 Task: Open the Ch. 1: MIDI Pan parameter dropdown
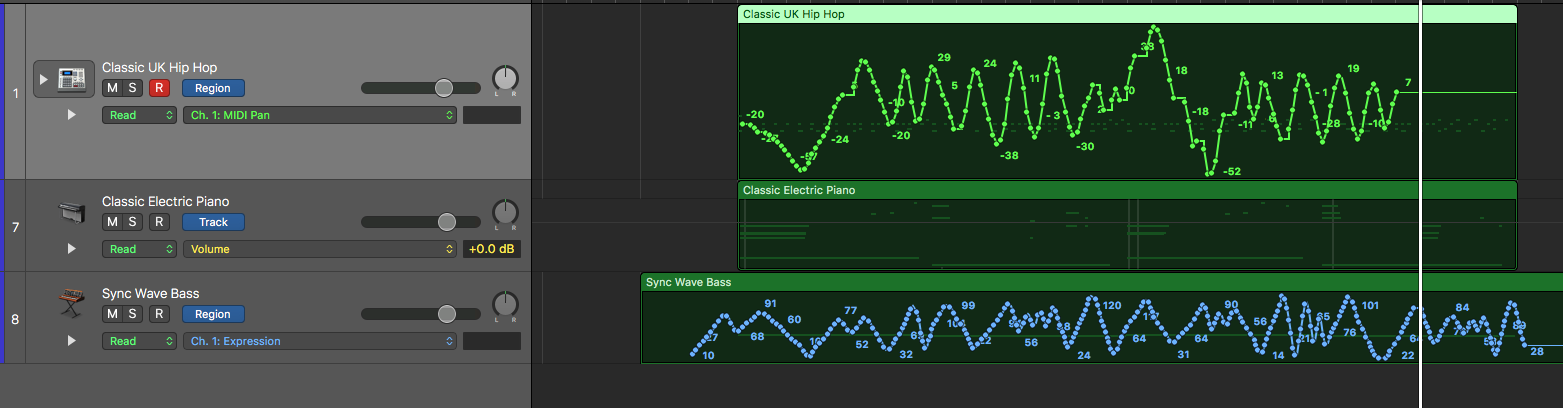click(319, 115)
